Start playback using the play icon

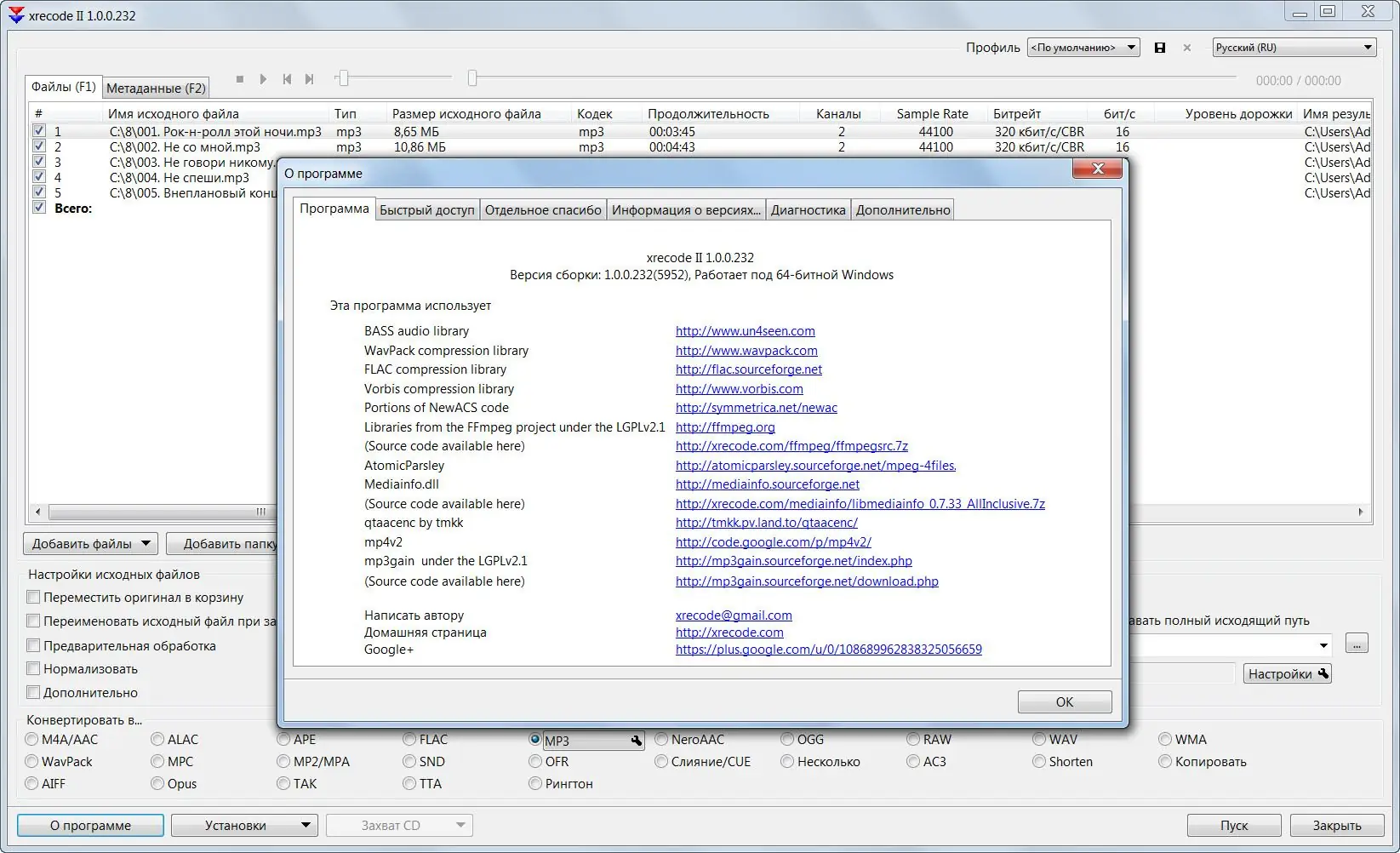coord(264,78)
